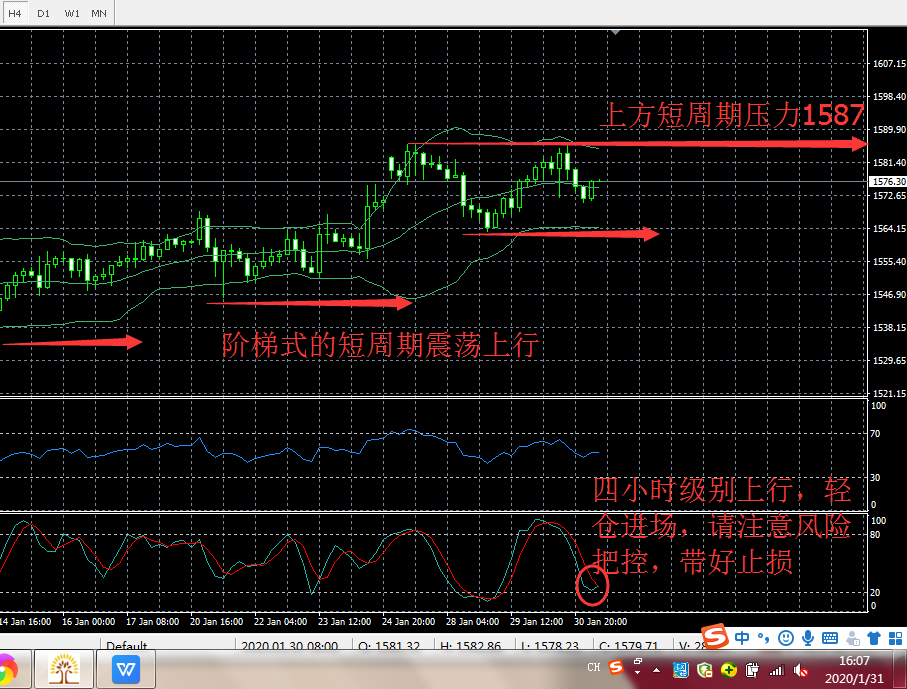Click the green shield security tray icon
Image resolution: width=907 pixels, height=689 pixels.
point(705,670)
